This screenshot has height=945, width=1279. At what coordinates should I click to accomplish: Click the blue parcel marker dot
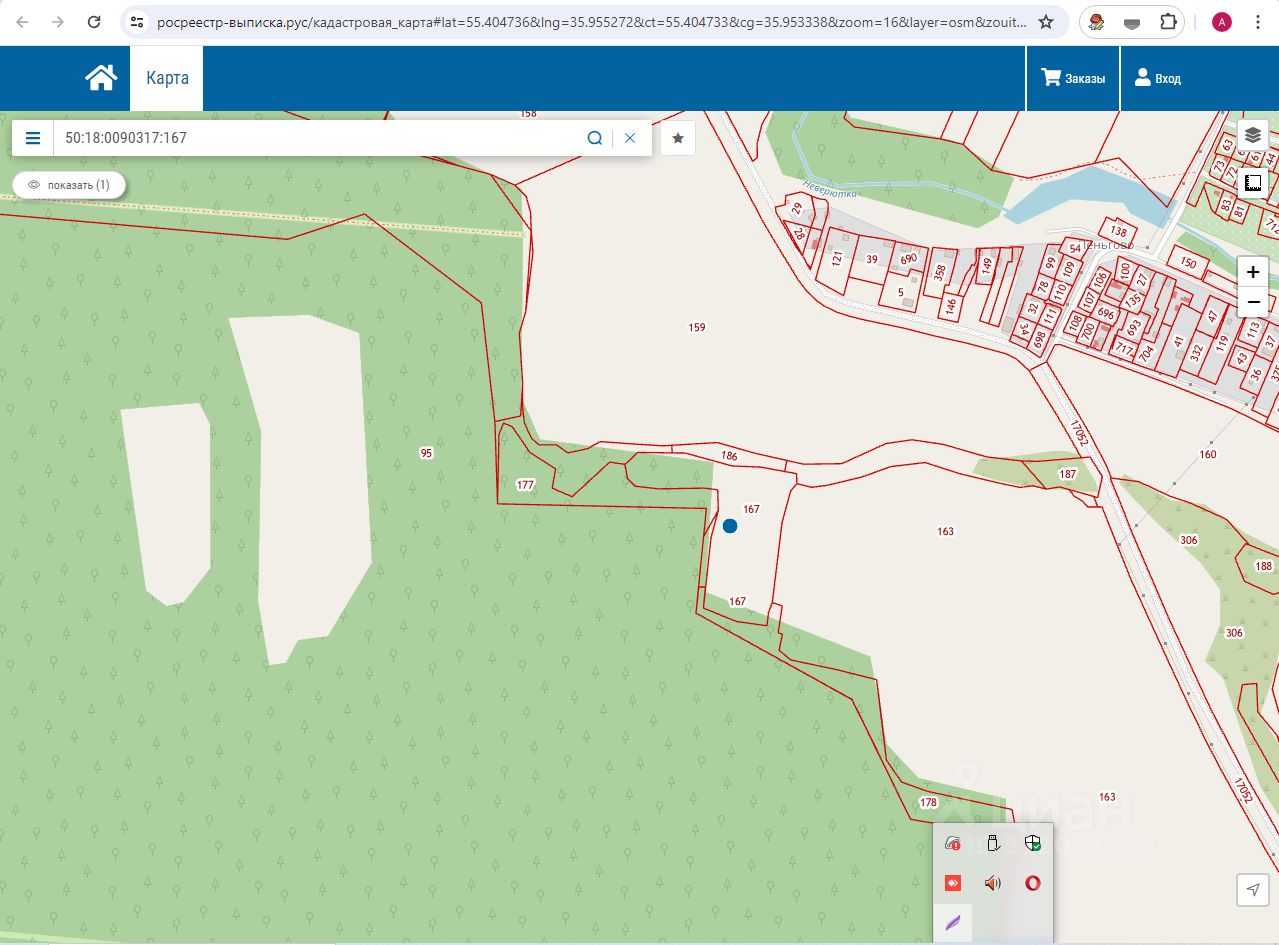pyautogui.click(x=730, y=526)
